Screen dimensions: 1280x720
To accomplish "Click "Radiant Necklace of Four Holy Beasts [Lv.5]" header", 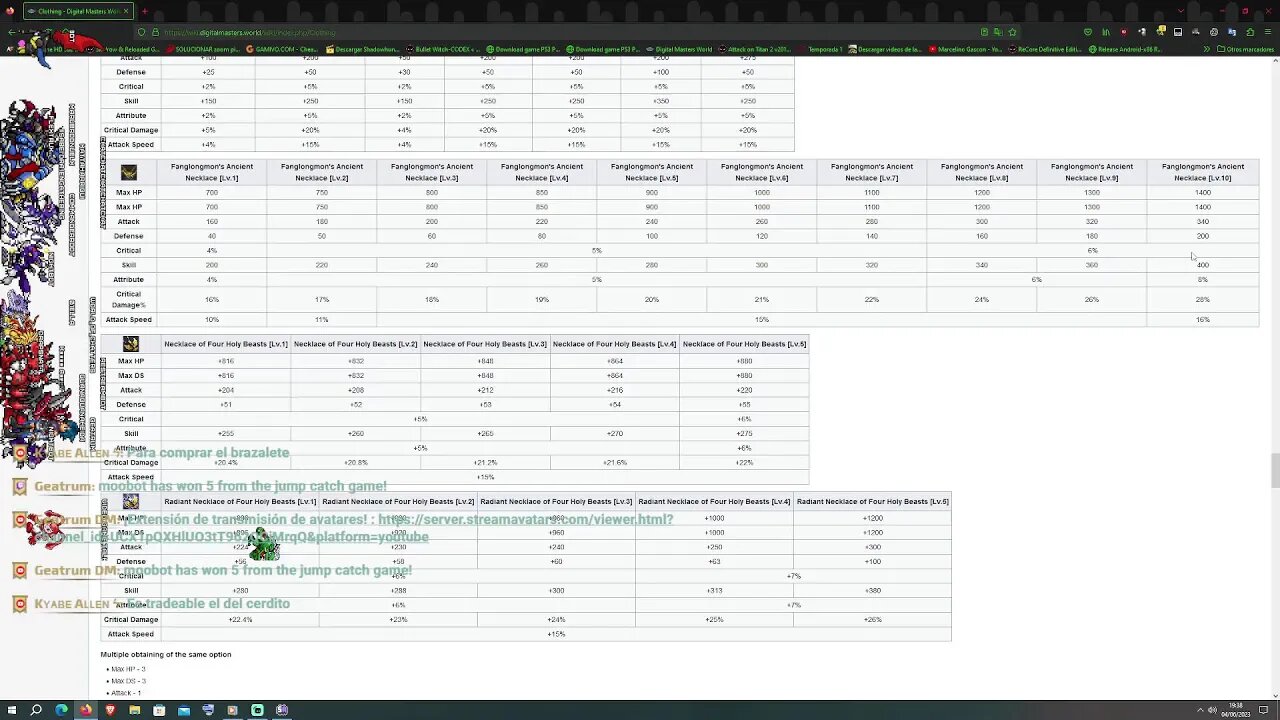I will tap(873, 501).
